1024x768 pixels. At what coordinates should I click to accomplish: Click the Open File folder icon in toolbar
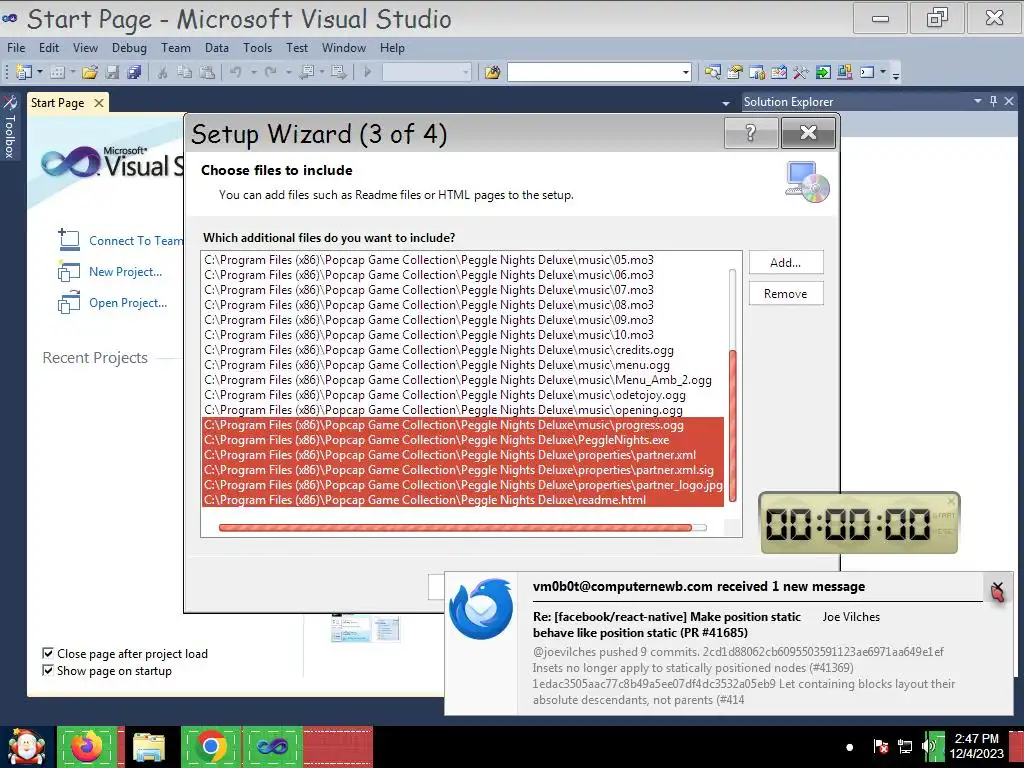pos(90,72)
